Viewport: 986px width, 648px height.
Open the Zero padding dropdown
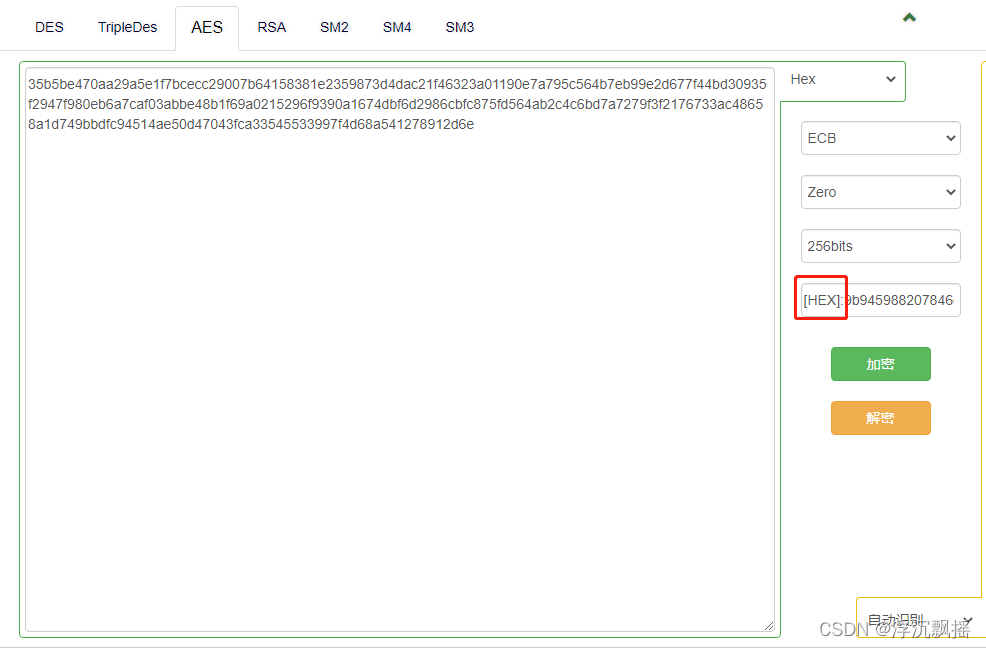point(880,193)
